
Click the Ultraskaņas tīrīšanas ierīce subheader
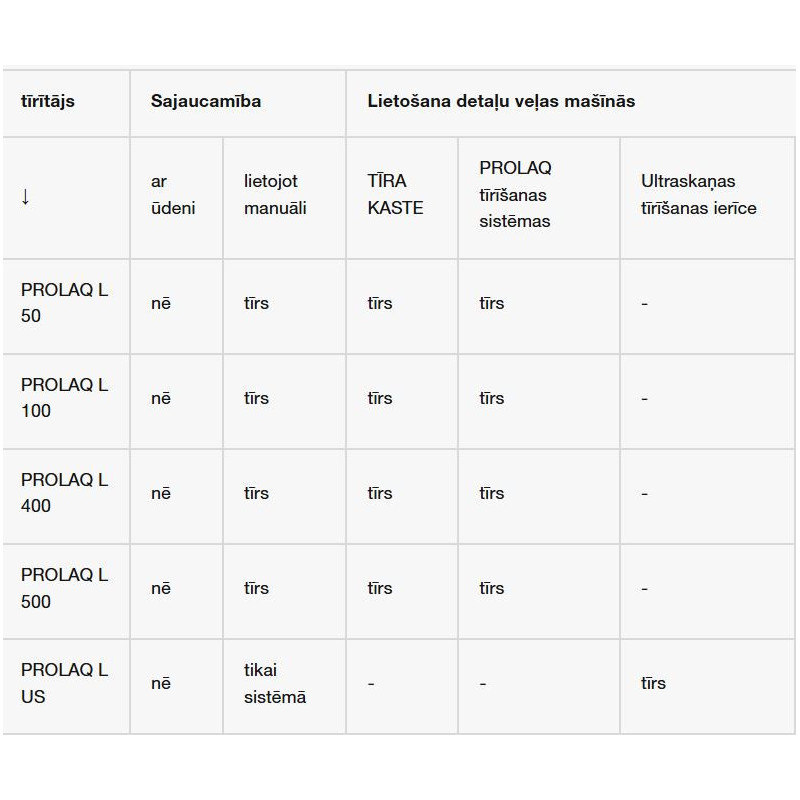coord(698,195)
